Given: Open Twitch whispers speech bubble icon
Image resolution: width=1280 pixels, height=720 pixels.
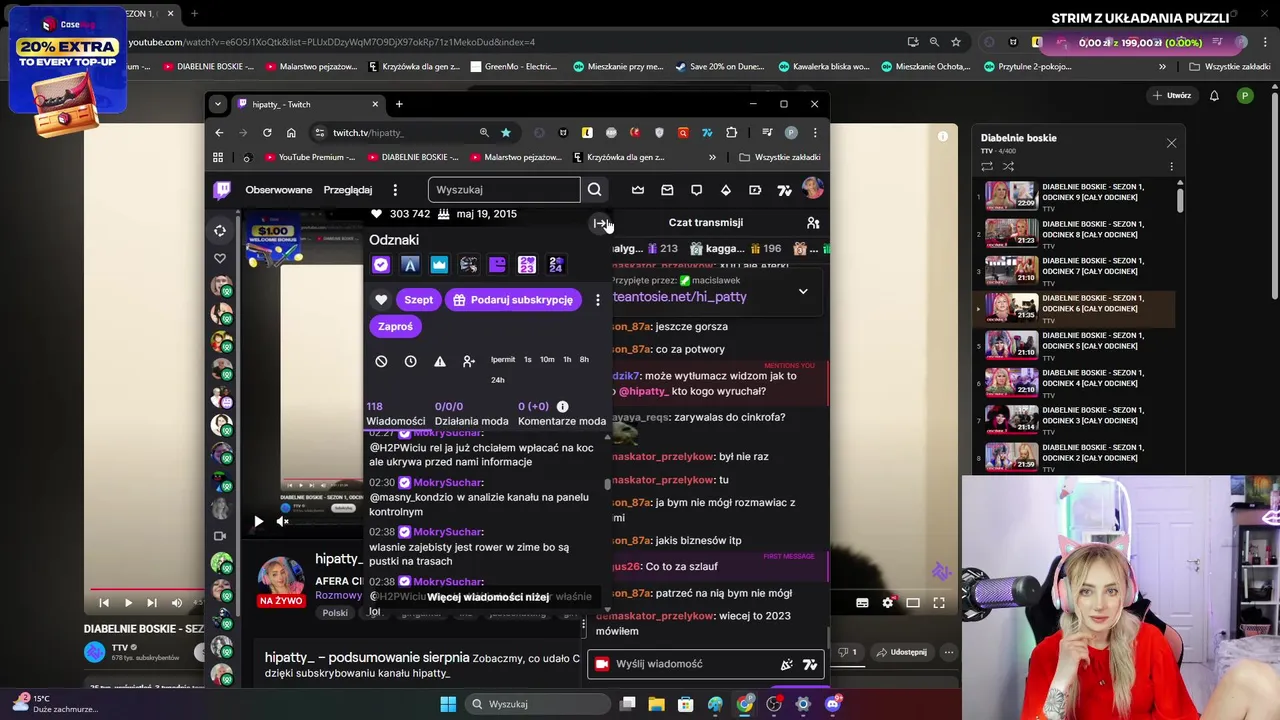Looking at the screenshot, I should pos(696,190).
